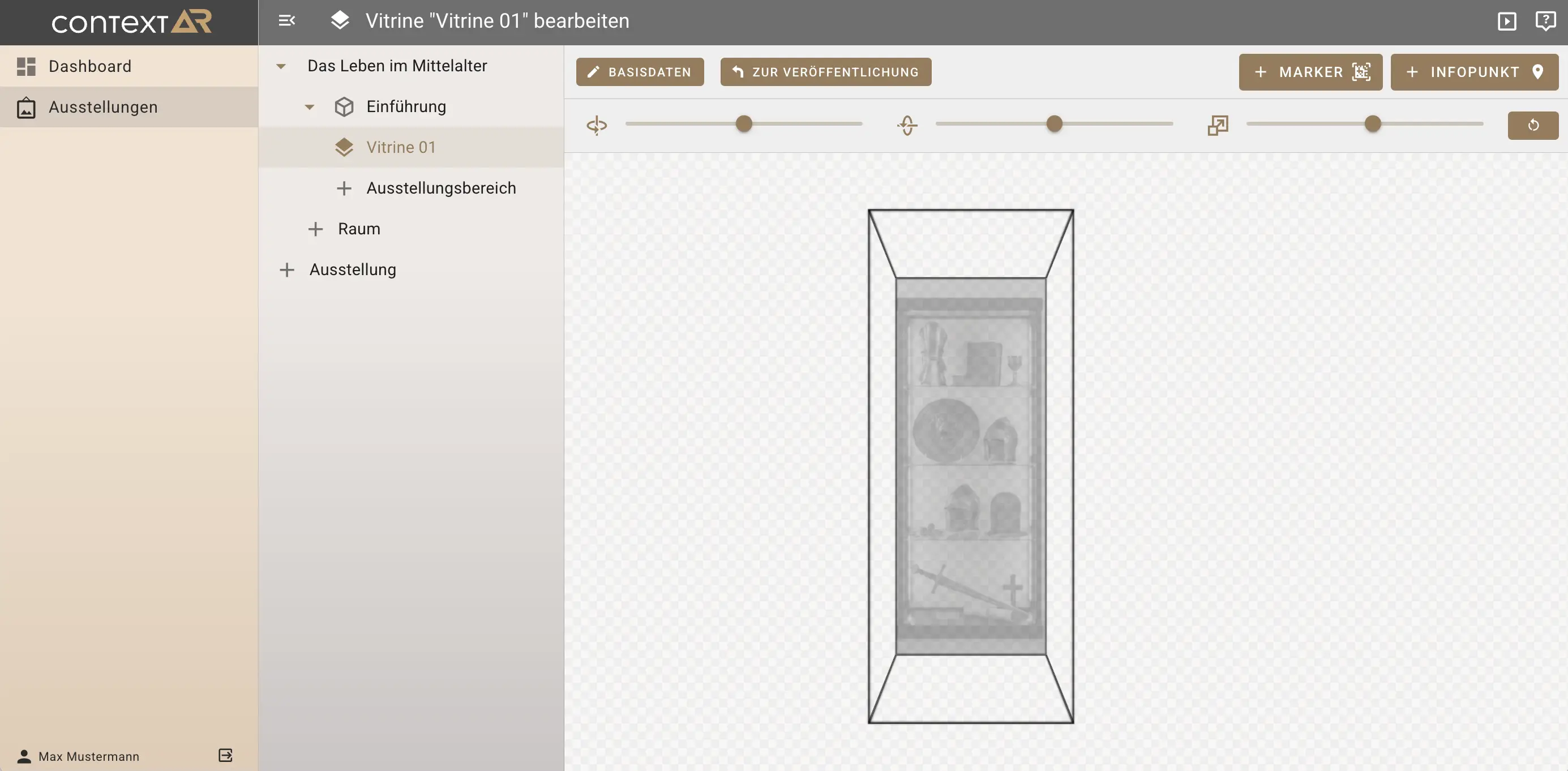
Task: Select Vitrine 01 in the tree
Action: pyautogui.click(x=401, y=147)
